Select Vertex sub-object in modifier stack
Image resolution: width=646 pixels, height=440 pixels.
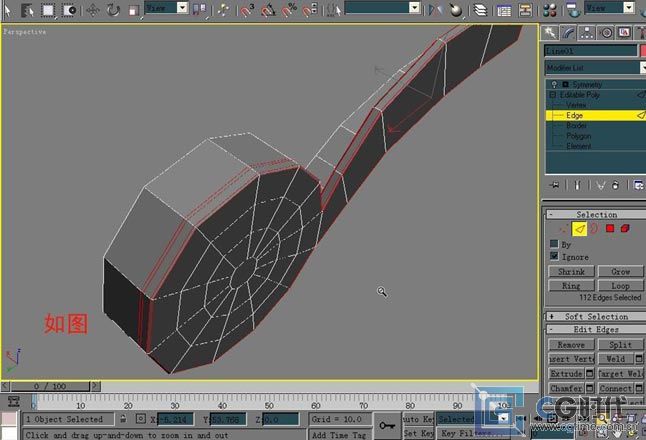coord(576,105)
